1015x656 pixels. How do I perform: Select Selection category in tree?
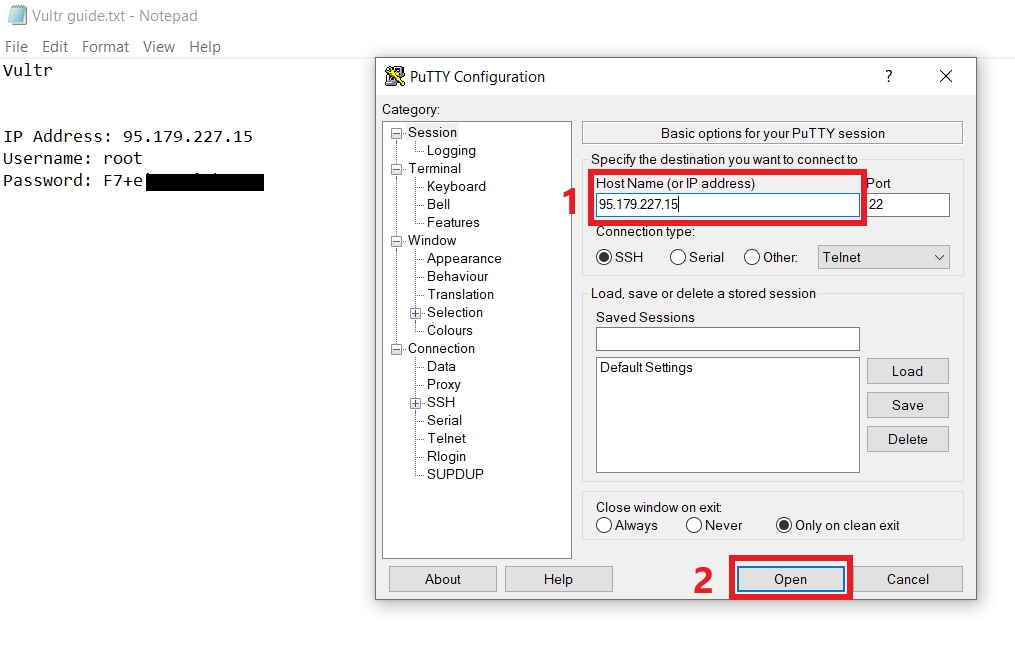click(x=454, y=312)
